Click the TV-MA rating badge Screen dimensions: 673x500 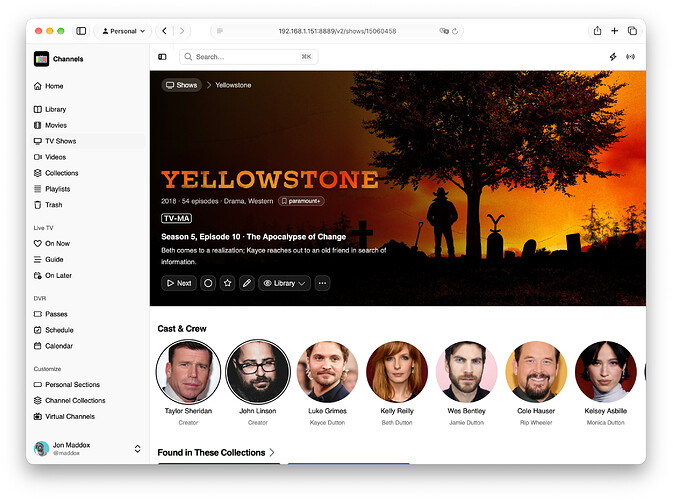click(x=176, y=218)
